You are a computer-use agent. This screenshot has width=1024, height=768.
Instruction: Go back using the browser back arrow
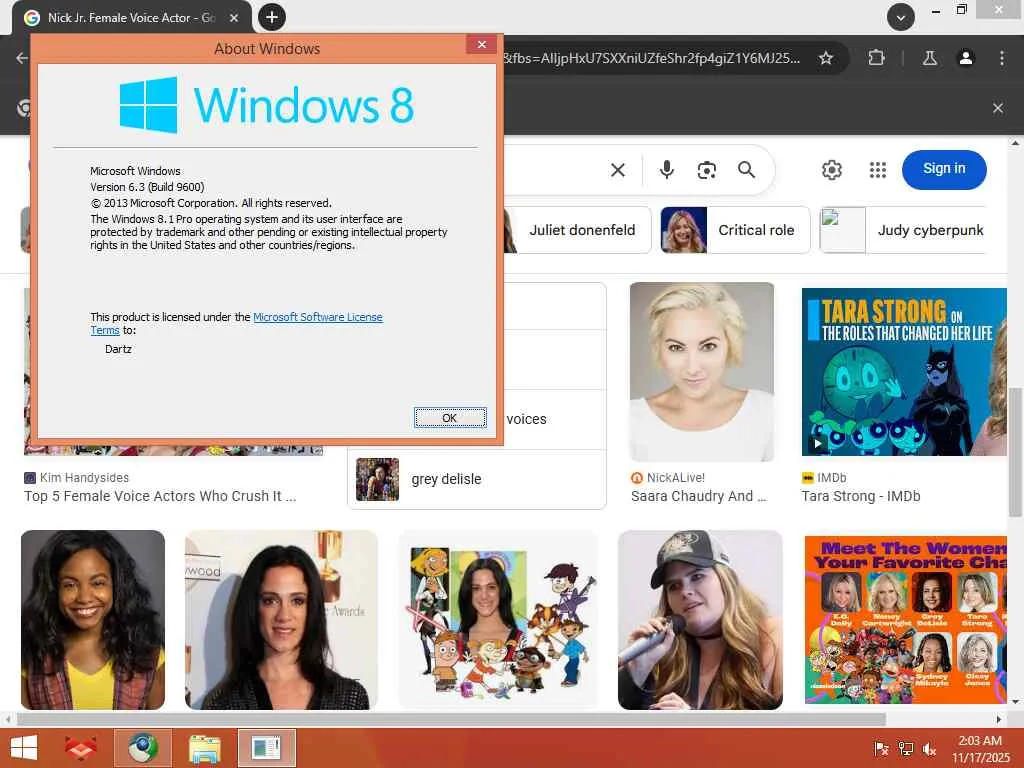pyautogui.click(x=22, y=58)
